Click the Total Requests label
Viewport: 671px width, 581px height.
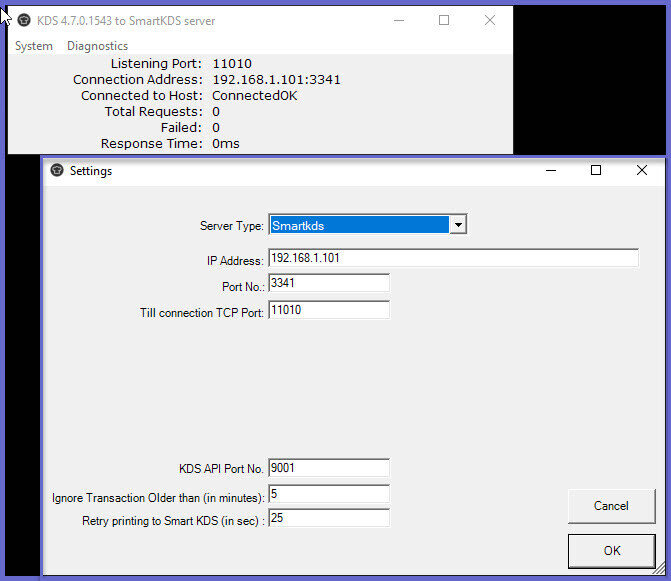pos(154,112)
